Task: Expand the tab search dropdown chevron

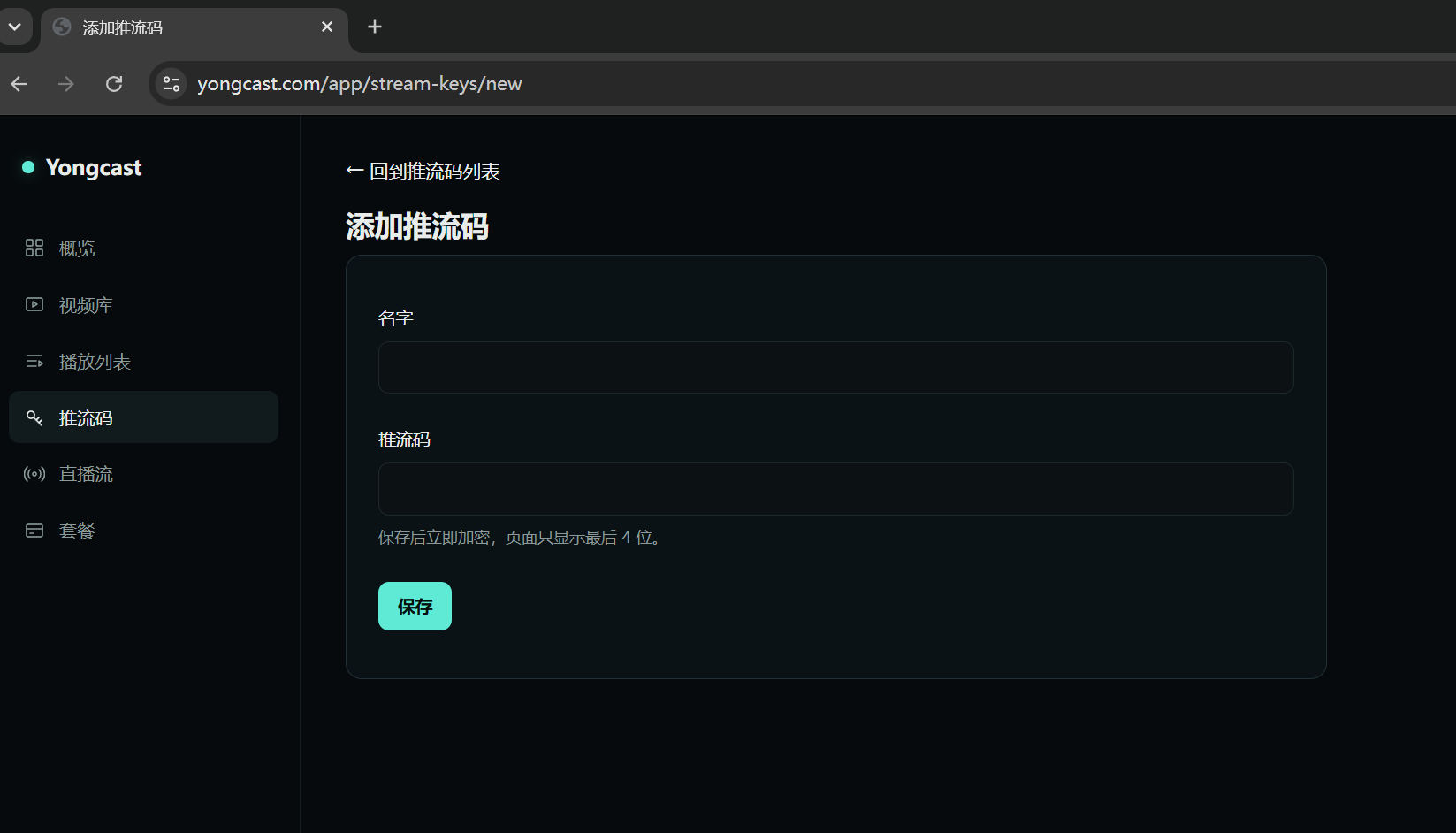Action: pos(15,27)
